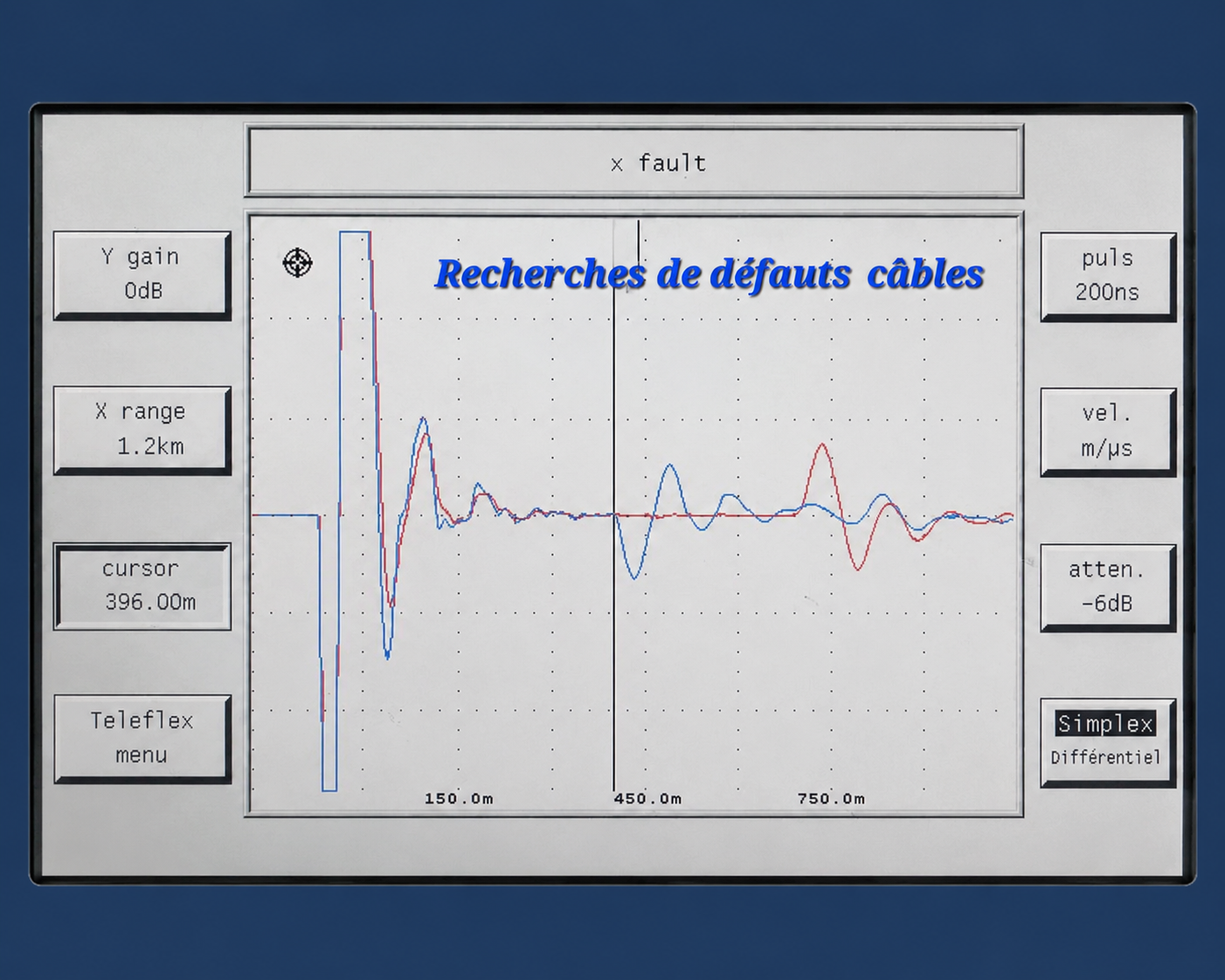This screenshot has width=1225, height=980.
Task: Click the 750.0m axis label
Action: [831, 798]
